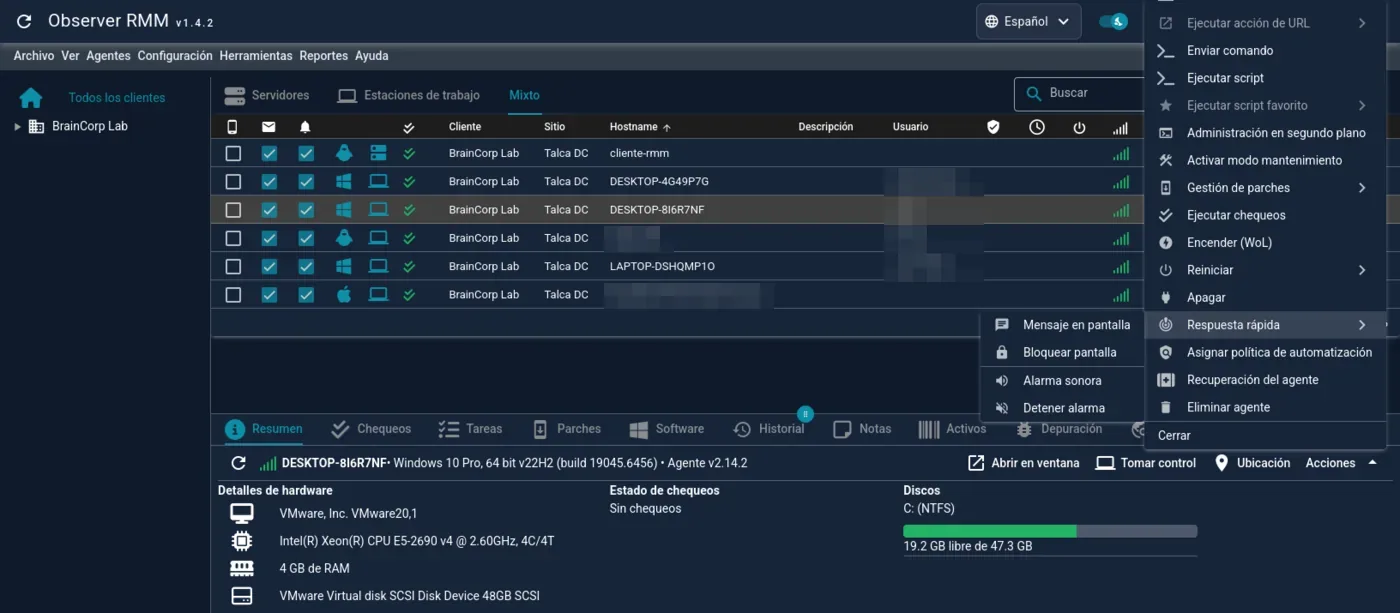The image size is (1400, 613).
Task: Expand the Ejecutar script favorito submenu arrow
Action: click(1362, 105)
